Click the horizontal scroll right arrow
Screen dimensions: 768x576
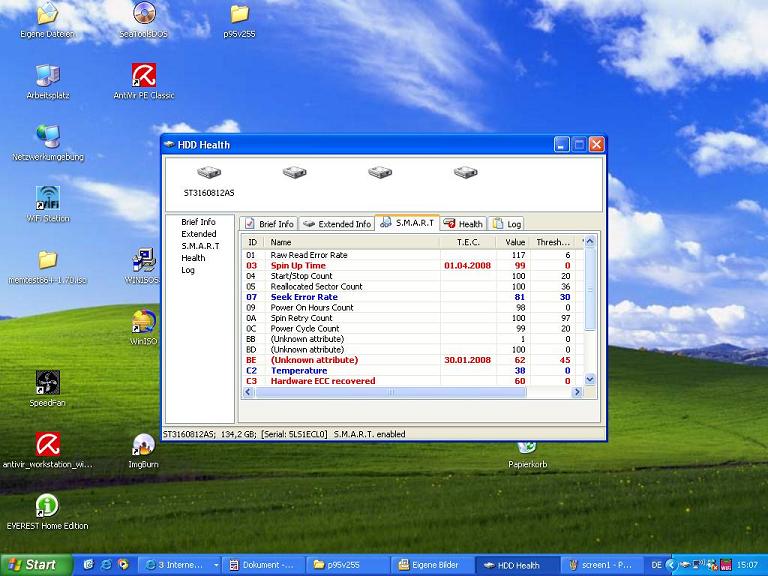pos(577,392)
